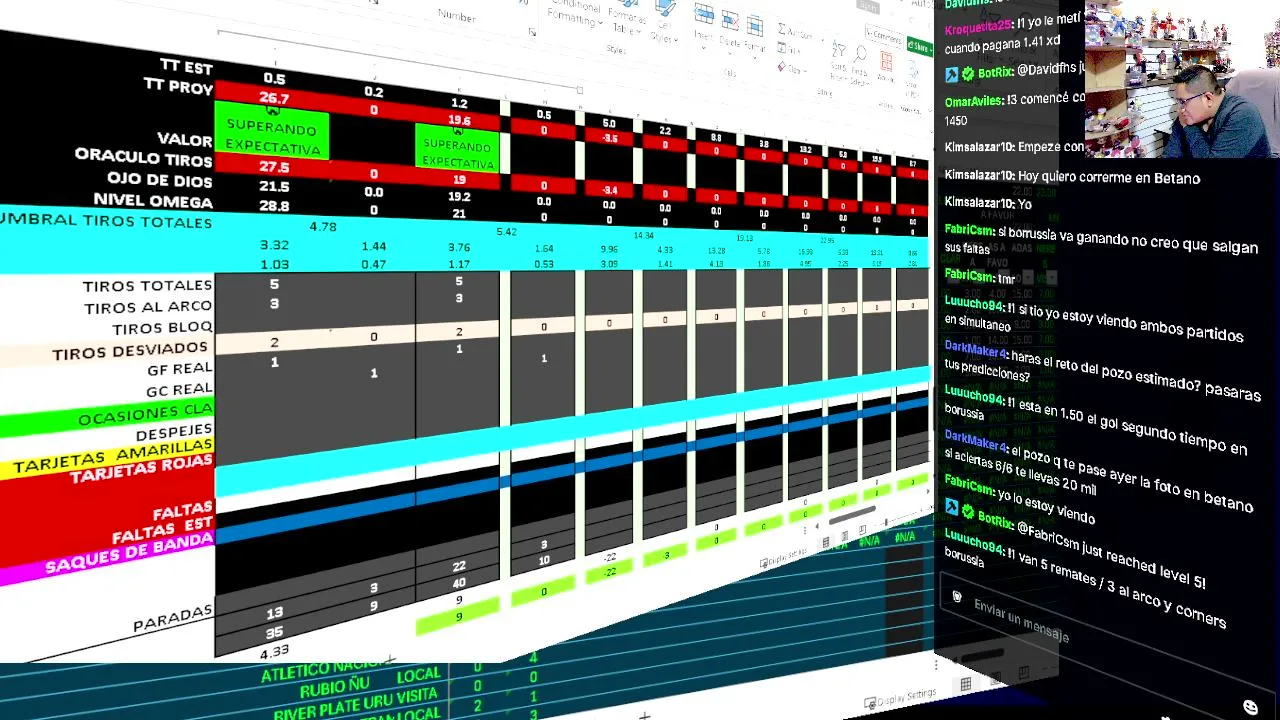
Task: Select the cyan cell showing 4.78
Action: point(322,227)
